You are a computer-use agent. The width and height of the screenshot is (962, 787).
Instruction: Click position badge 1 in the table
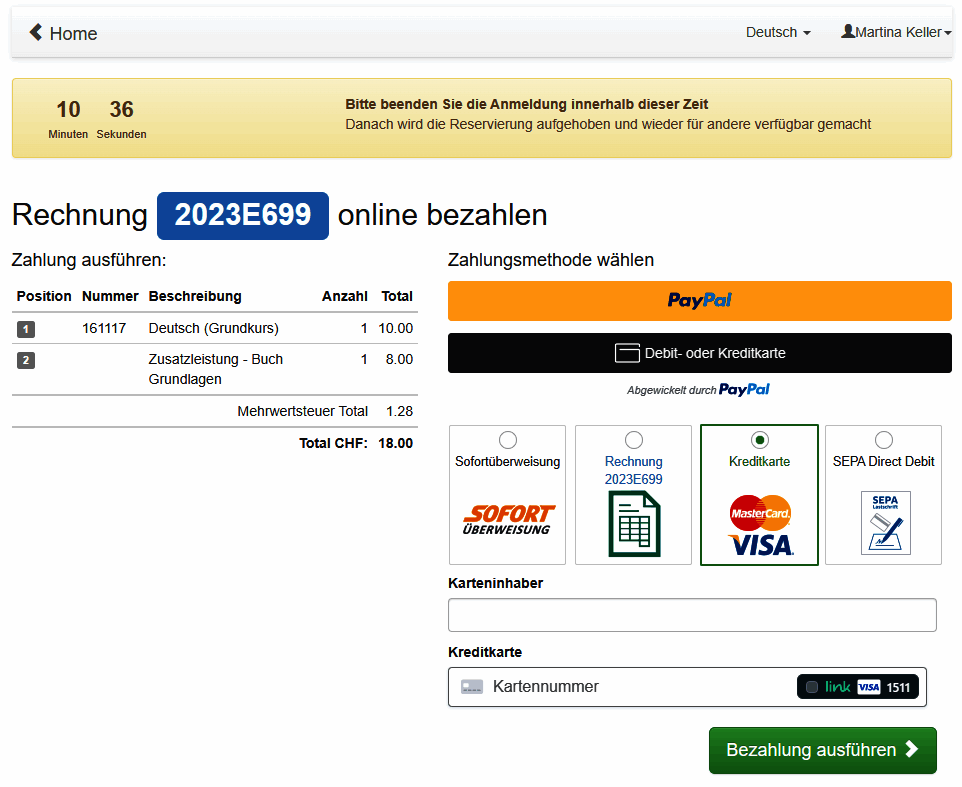click(x=26, y=329)
